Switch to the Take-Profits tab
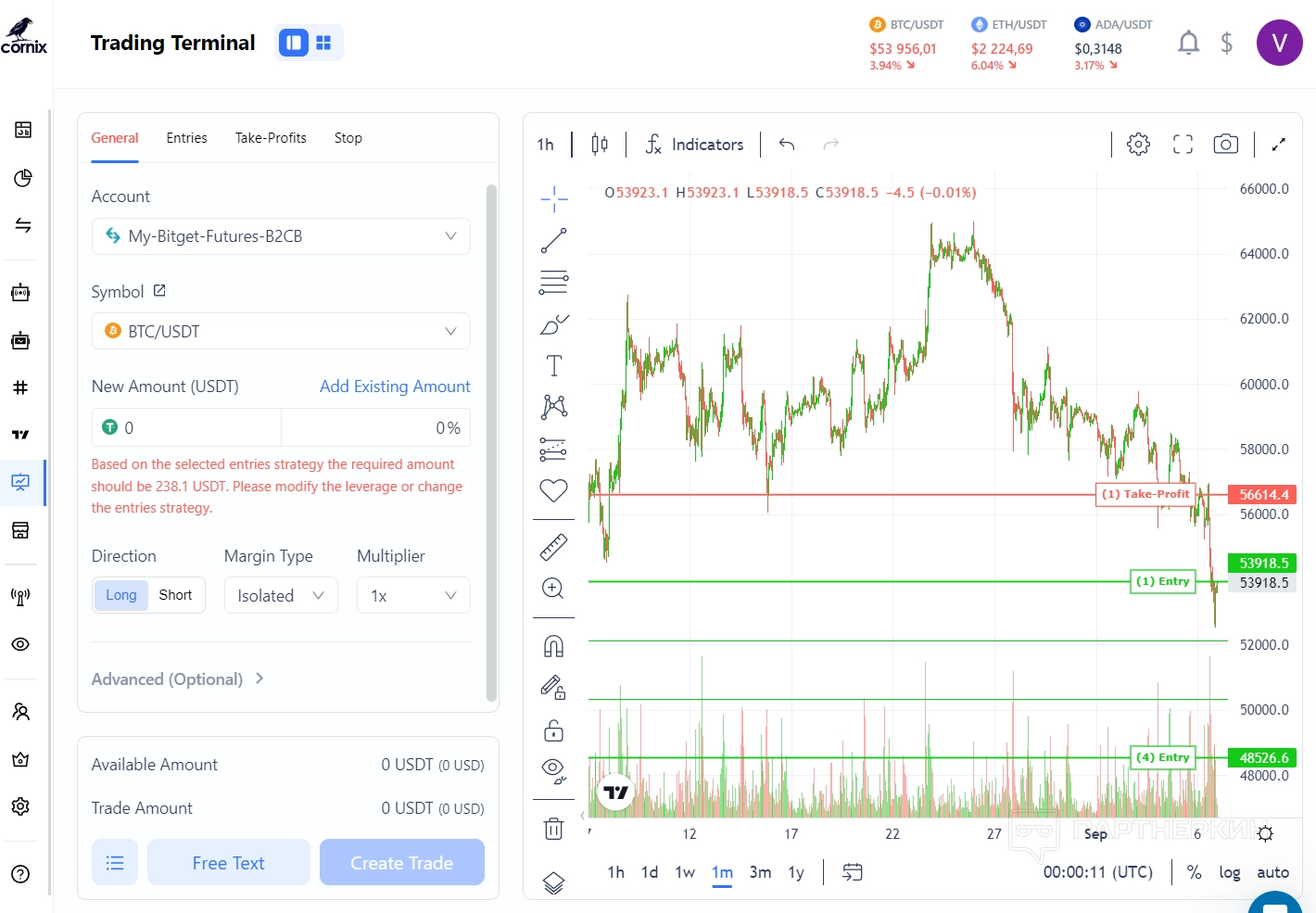This screenshot has width=1316, height=913. tap(271, 138)
